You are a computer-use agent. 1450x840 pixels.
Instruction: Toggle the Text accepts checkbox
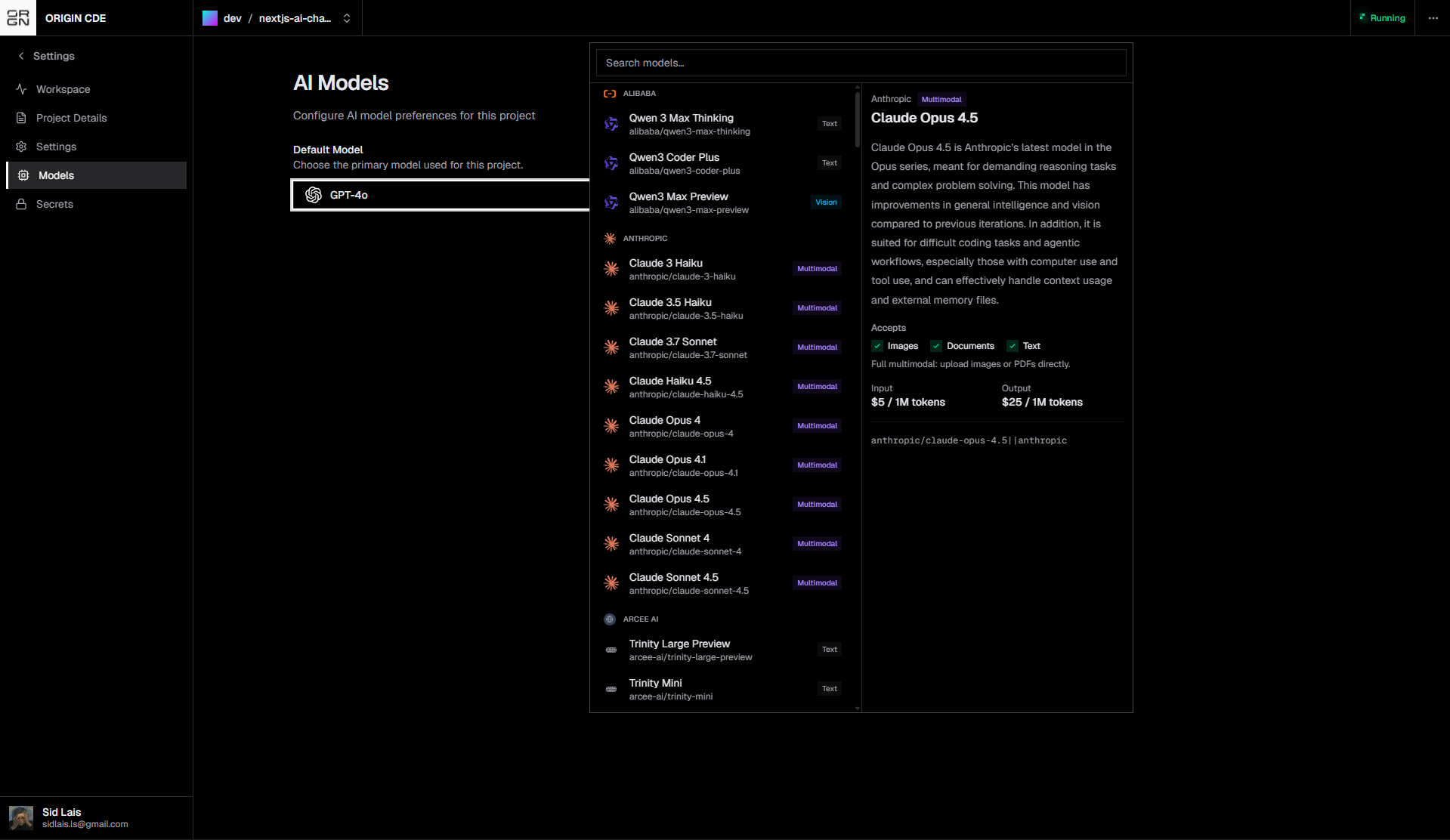(x=1013, y=346)
